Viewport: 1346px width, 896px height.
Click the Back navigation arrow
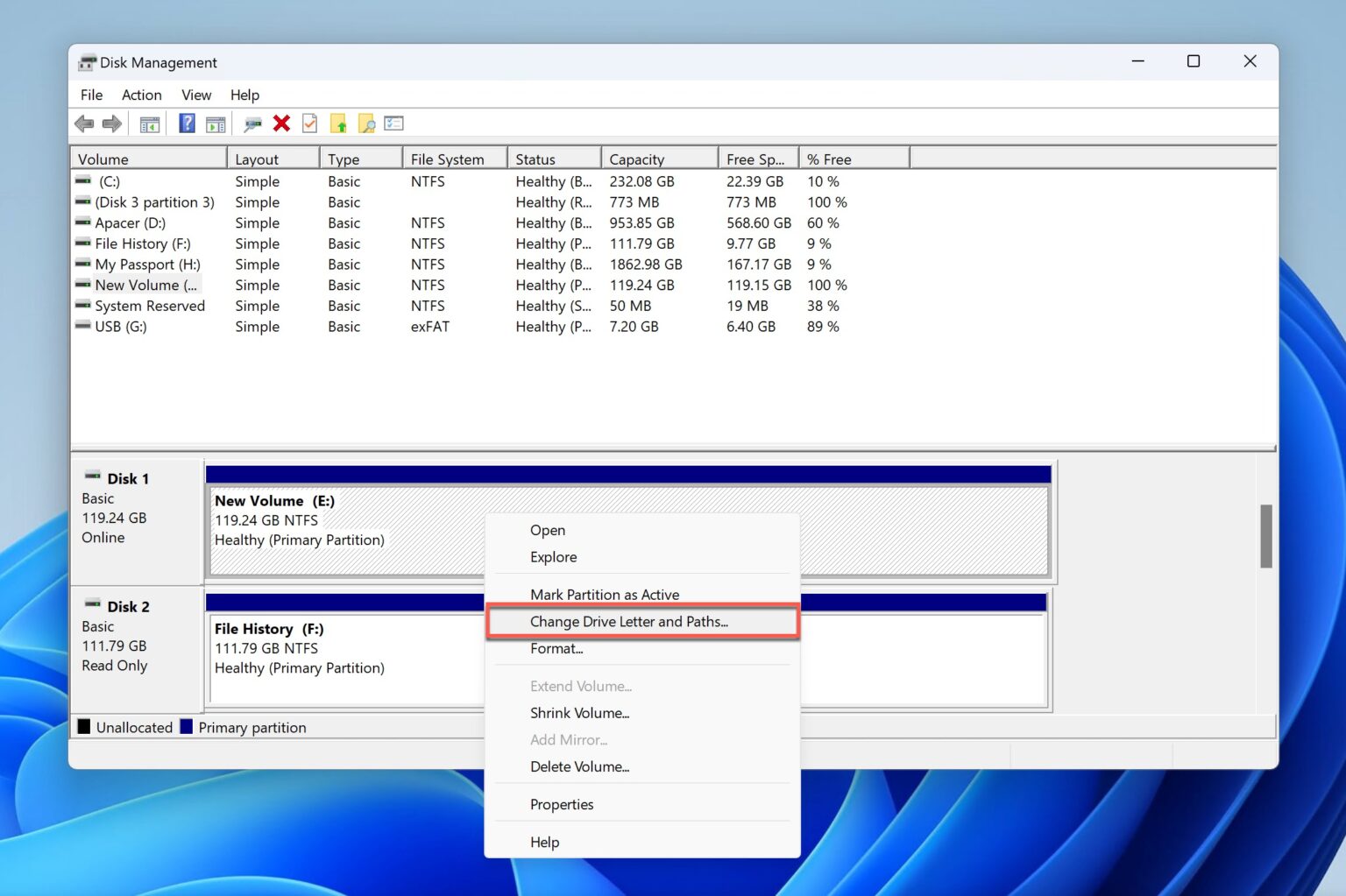click(84, 123)
